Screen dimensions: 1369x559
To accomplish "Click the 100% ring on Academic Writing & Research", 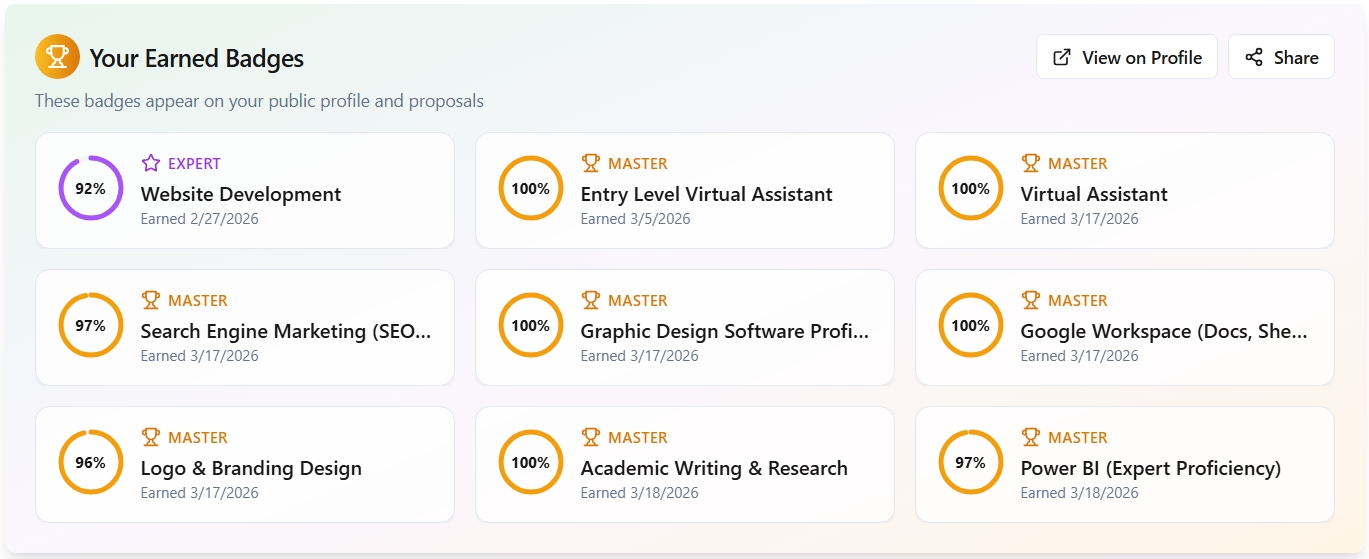I will (531, 462).
